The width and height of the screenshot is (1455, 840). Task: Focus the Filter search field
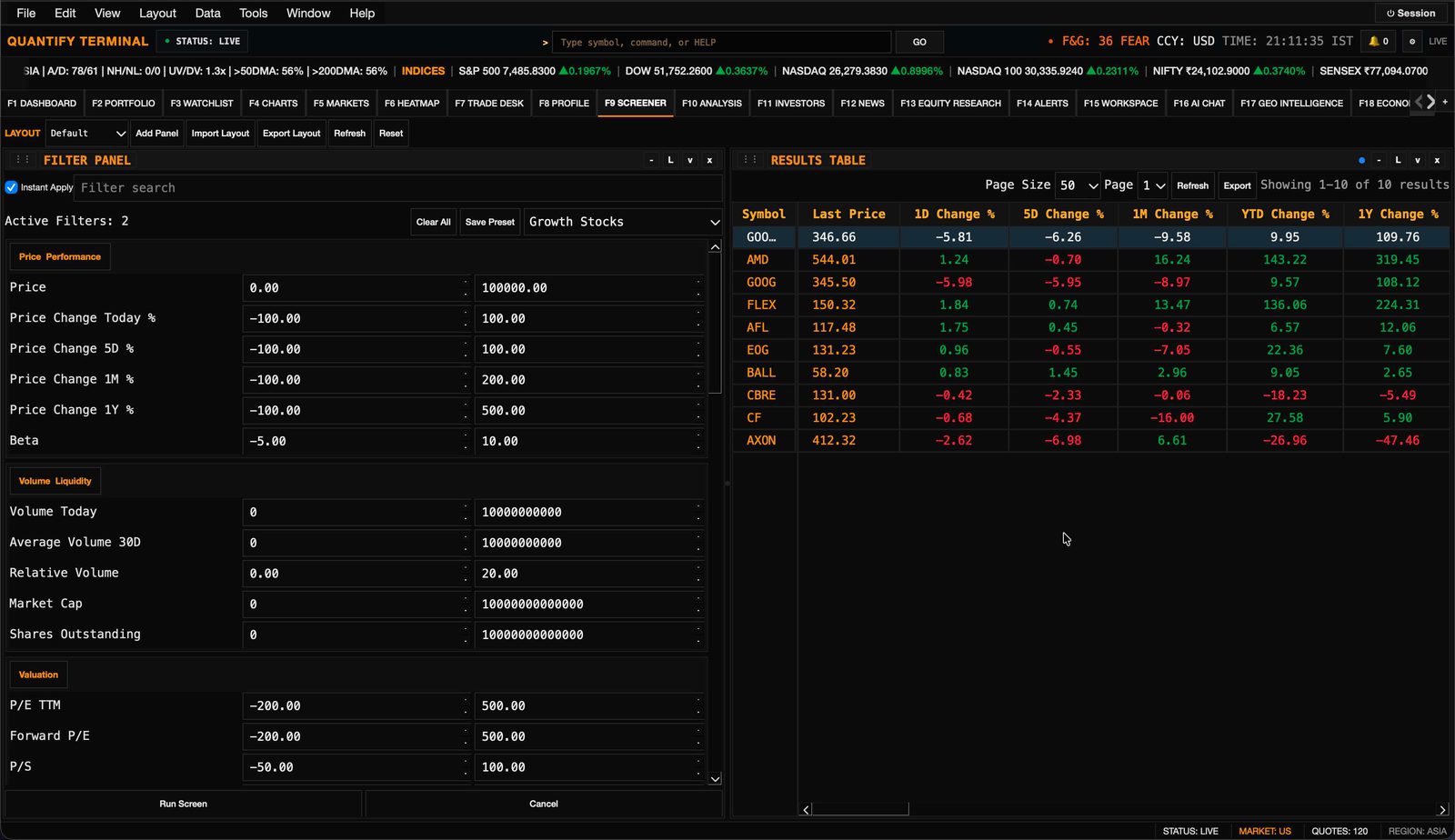[x=398, y=187]
